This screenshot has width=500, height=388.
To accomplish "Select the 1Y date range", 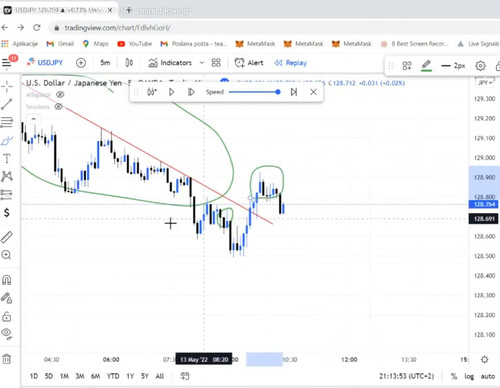I will point(130,376).
